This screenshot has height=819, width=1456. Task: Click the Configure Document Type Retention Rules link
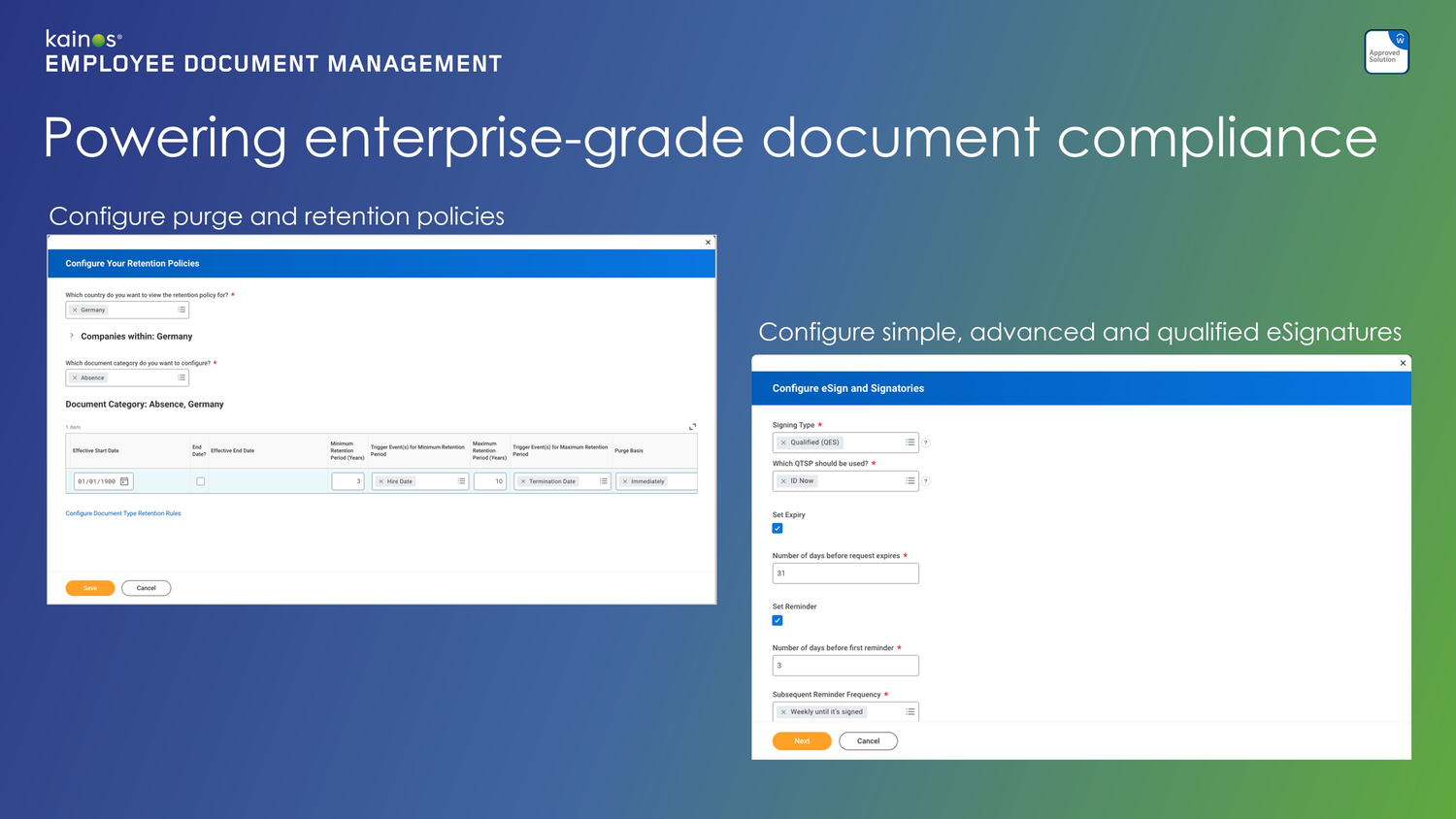(123, 513)
